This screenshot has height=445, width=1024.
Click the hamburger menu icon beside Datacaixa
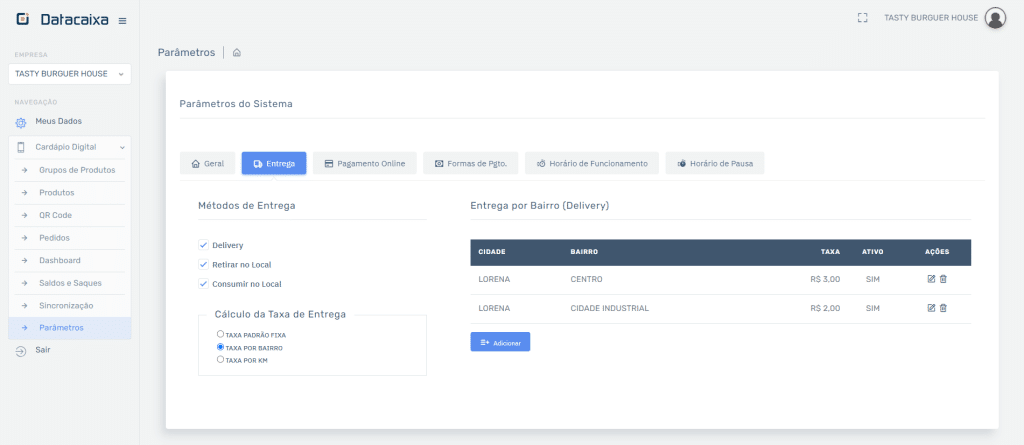[x=122, y=20]
